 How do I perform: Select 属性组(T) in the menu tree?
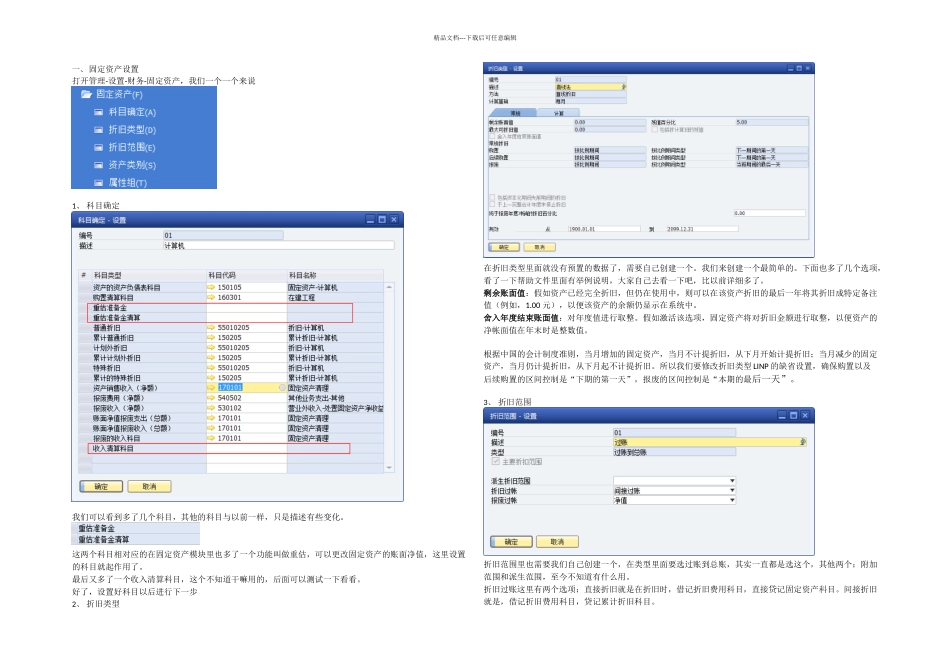[x=121, y=182]
